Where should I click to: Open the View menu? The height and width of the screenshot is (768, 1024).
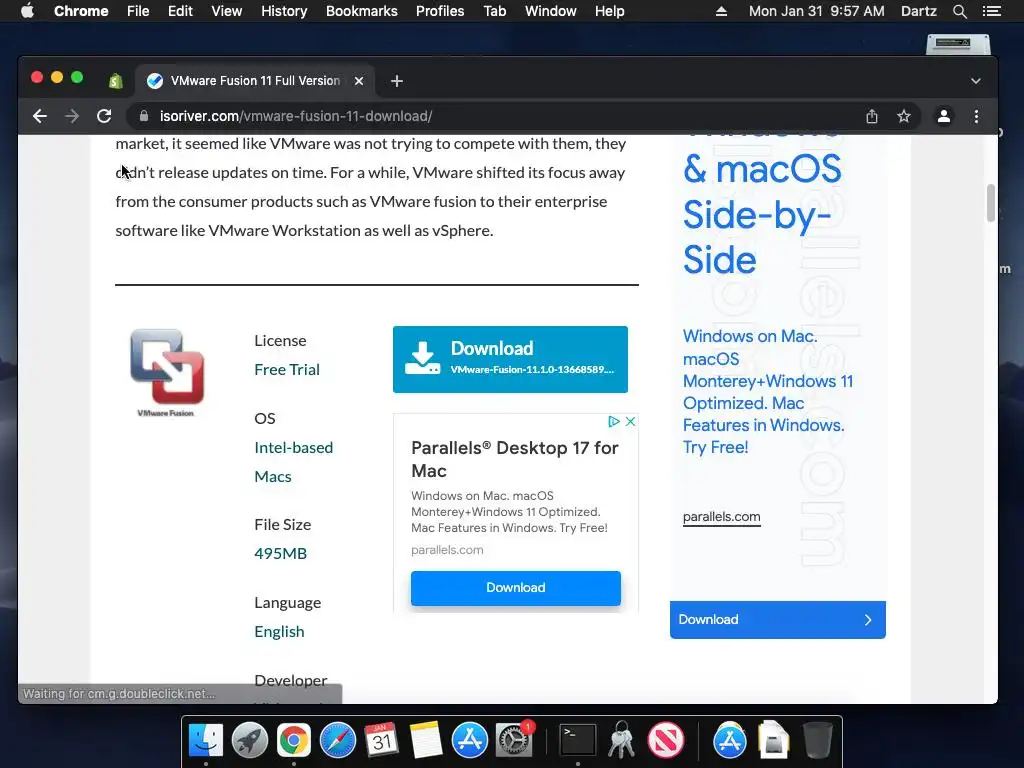227,11
